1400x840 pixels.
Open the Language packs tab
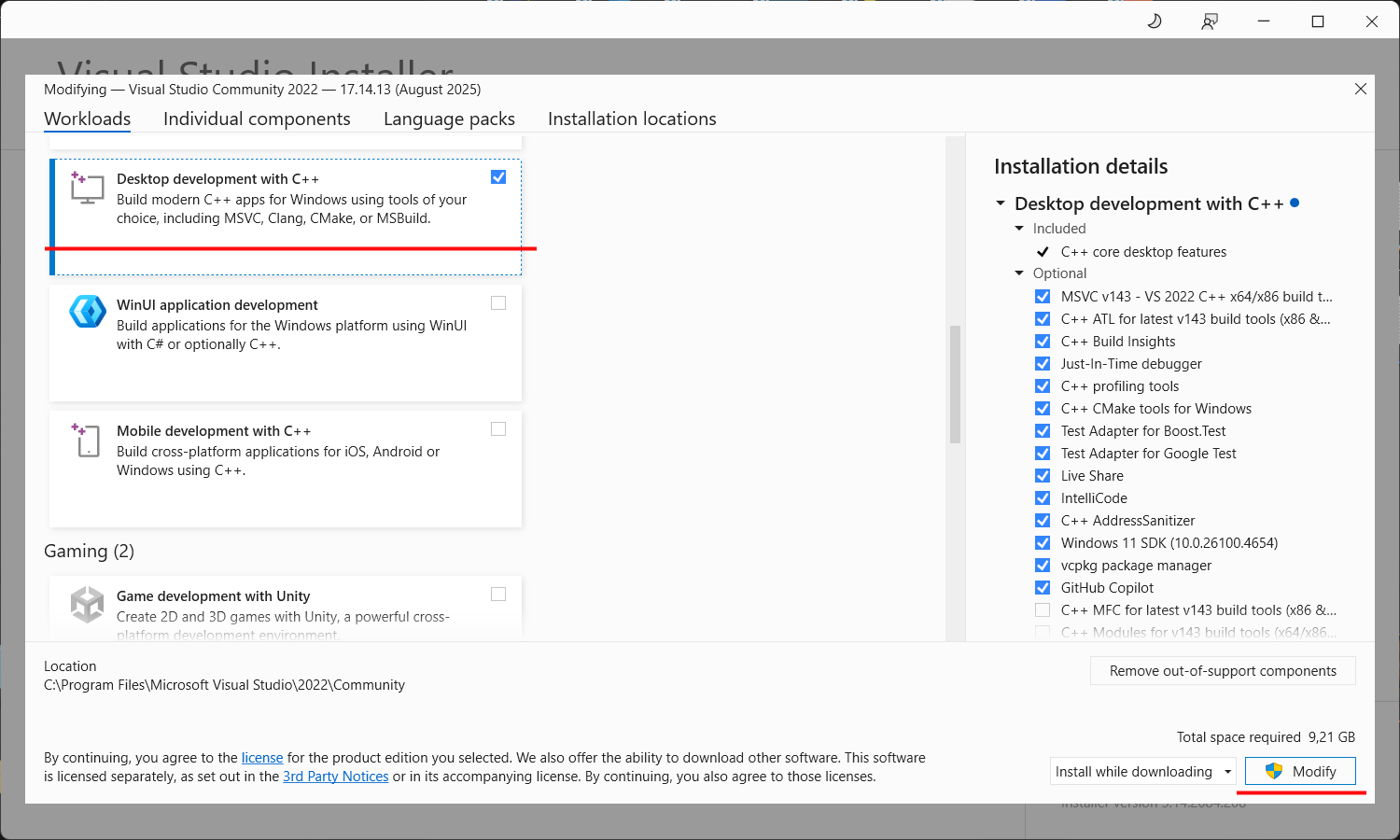click(x=449, y=119)
